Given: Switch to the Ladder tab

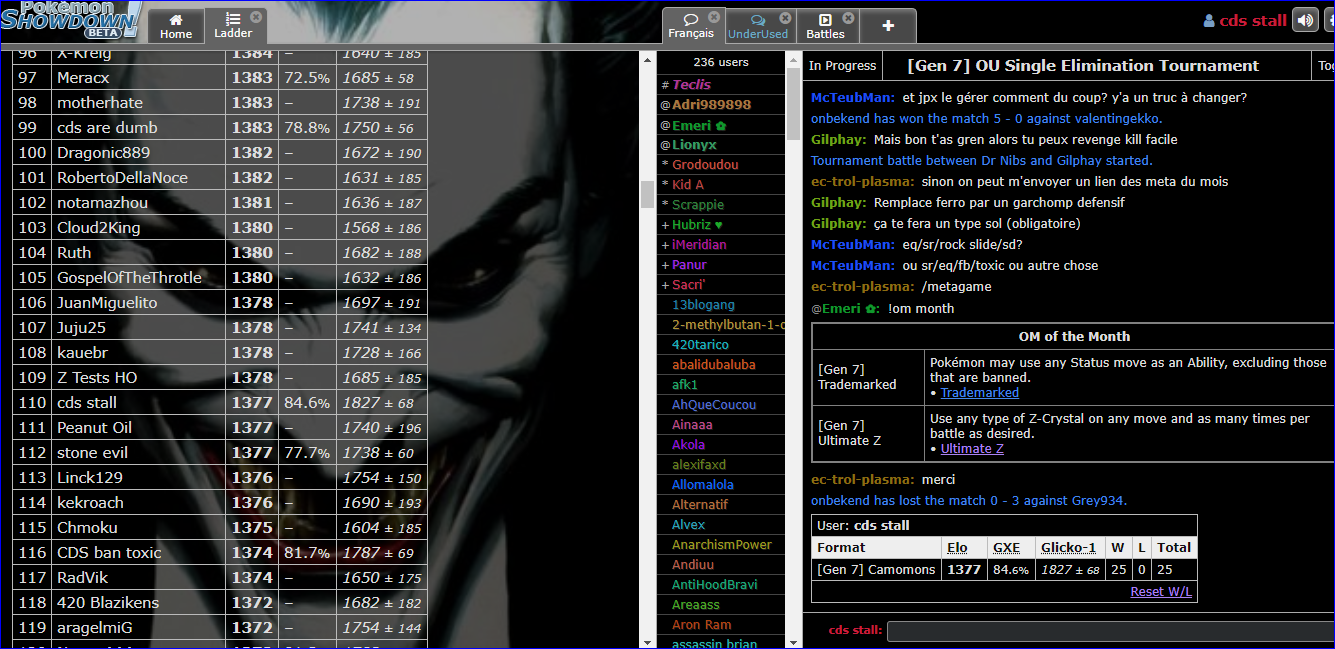Looking at the screenshot, I should 233,25.
